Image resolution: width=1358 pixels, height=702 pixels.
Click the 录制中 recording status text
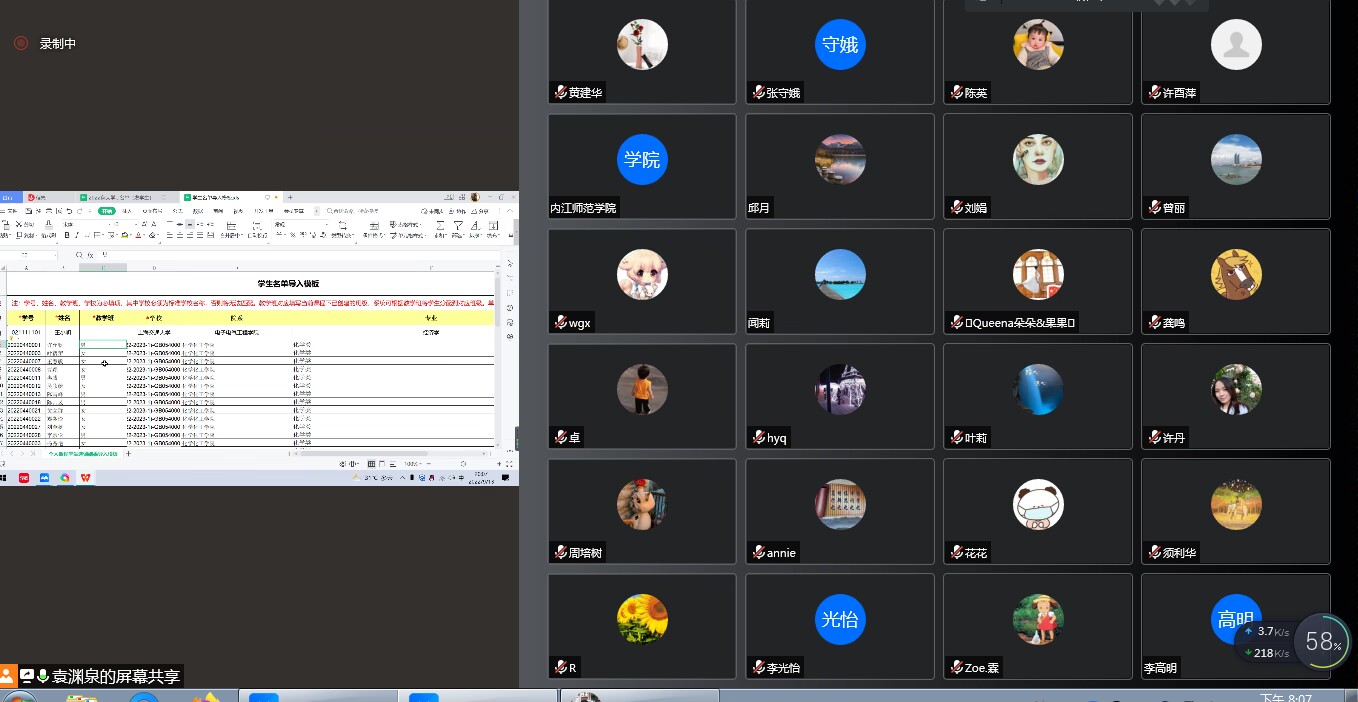tap(58, 43)
